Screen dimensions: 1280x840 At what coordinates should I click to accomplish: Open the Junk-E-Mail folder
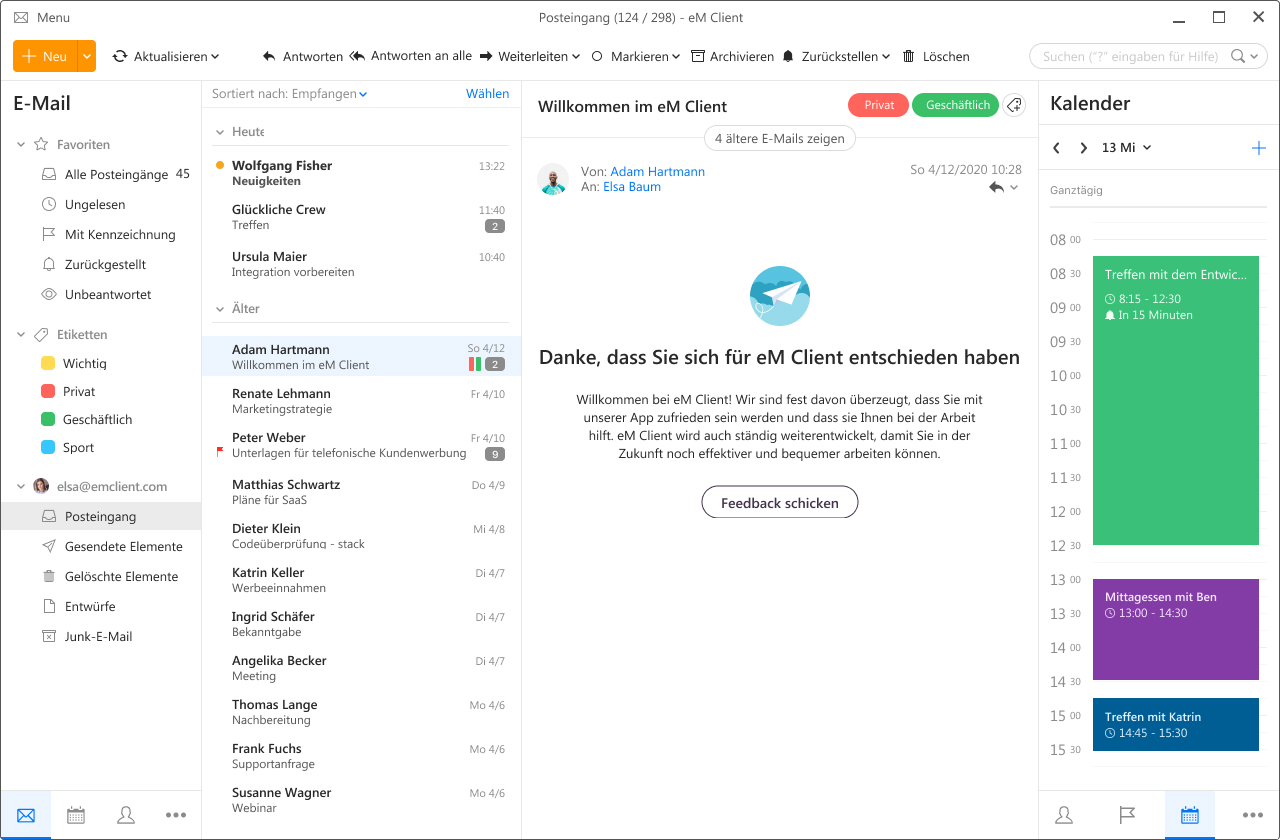(x=87, y=636)
